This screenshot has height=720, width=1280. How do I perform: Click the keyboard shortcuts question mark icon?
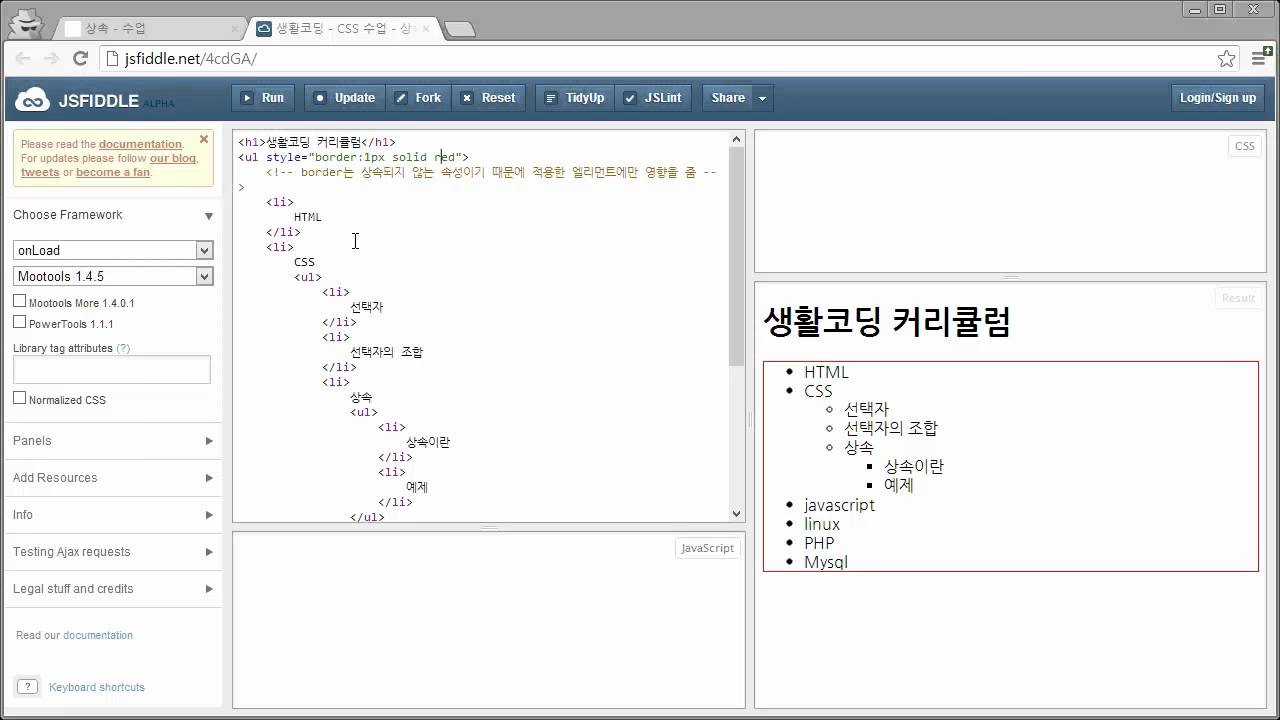pos(27,687)
